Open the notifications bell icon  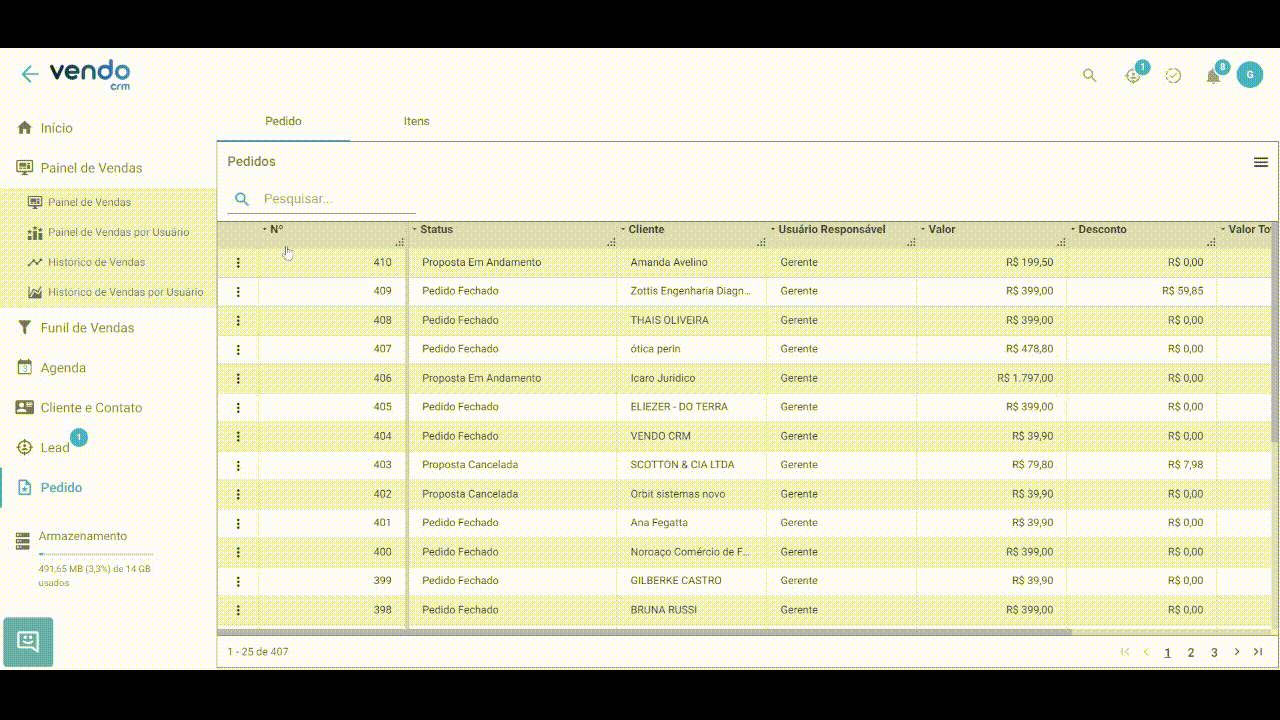pyautogui.click(x=1213, y=76)
